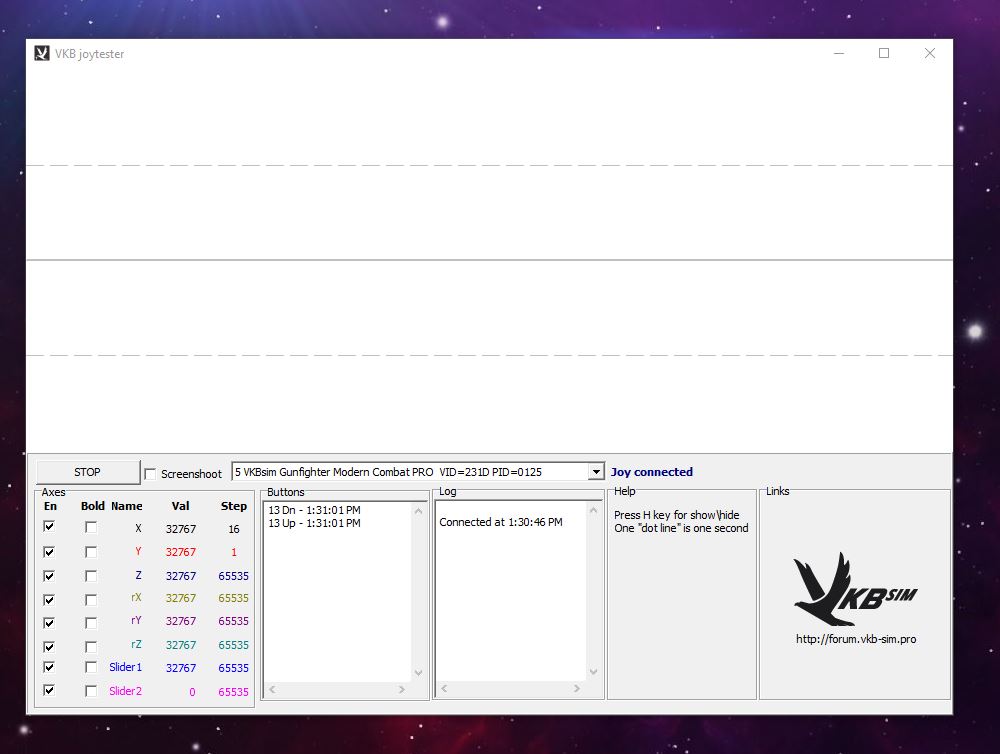Enable Bold for Slider2

(91, 691)
